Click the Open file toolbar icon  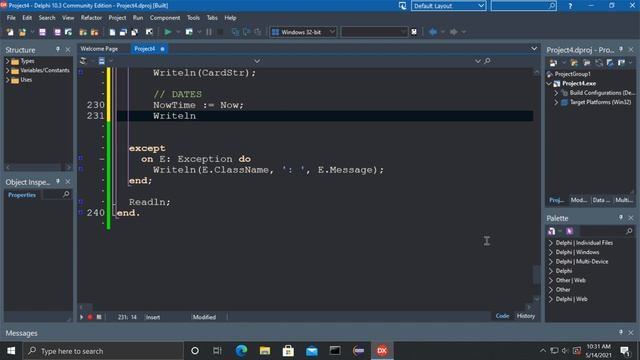coord(22,32)
